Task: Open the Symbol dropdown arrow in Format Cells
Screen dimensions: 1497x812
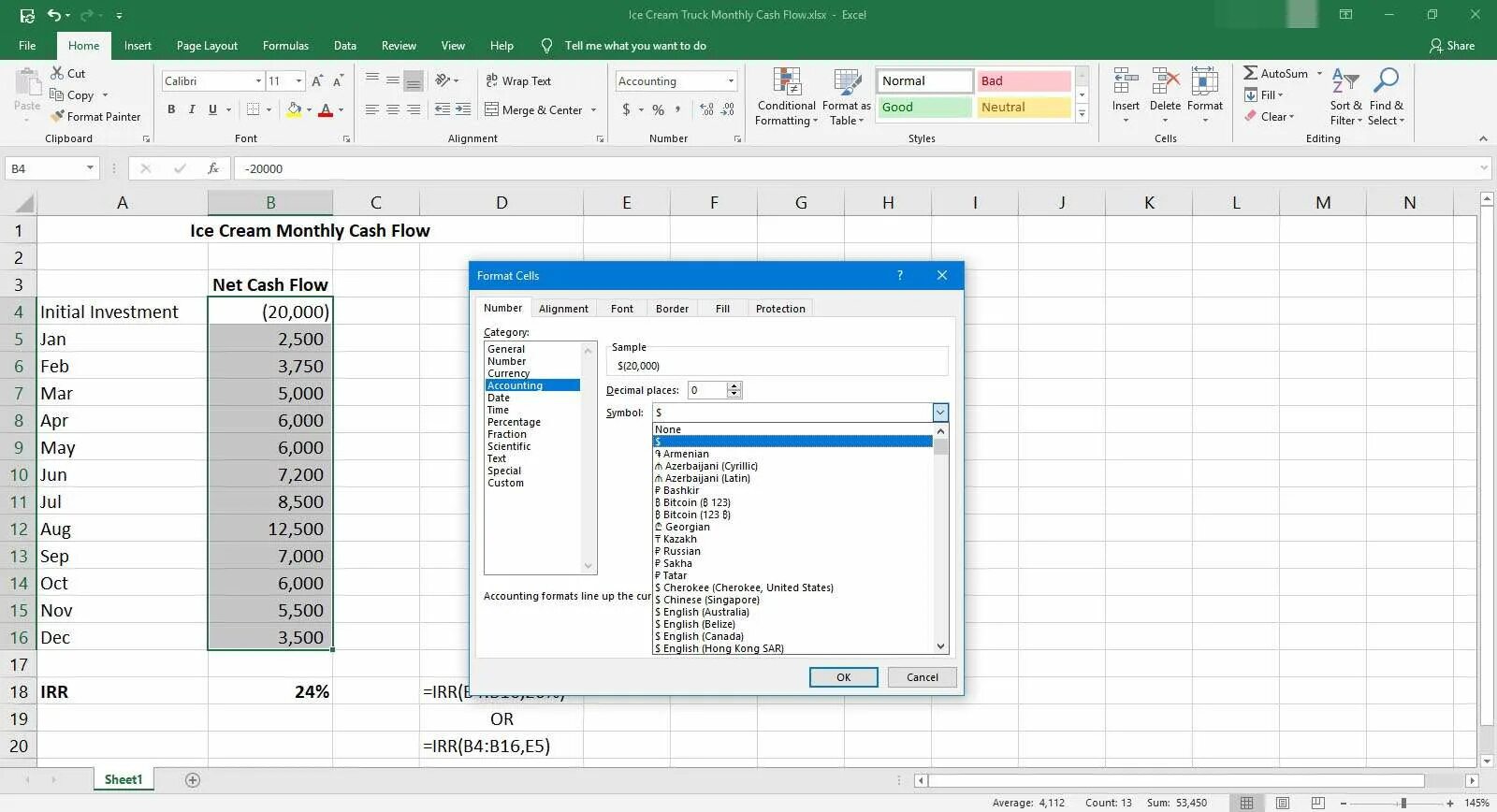Action: click(940, 413)
